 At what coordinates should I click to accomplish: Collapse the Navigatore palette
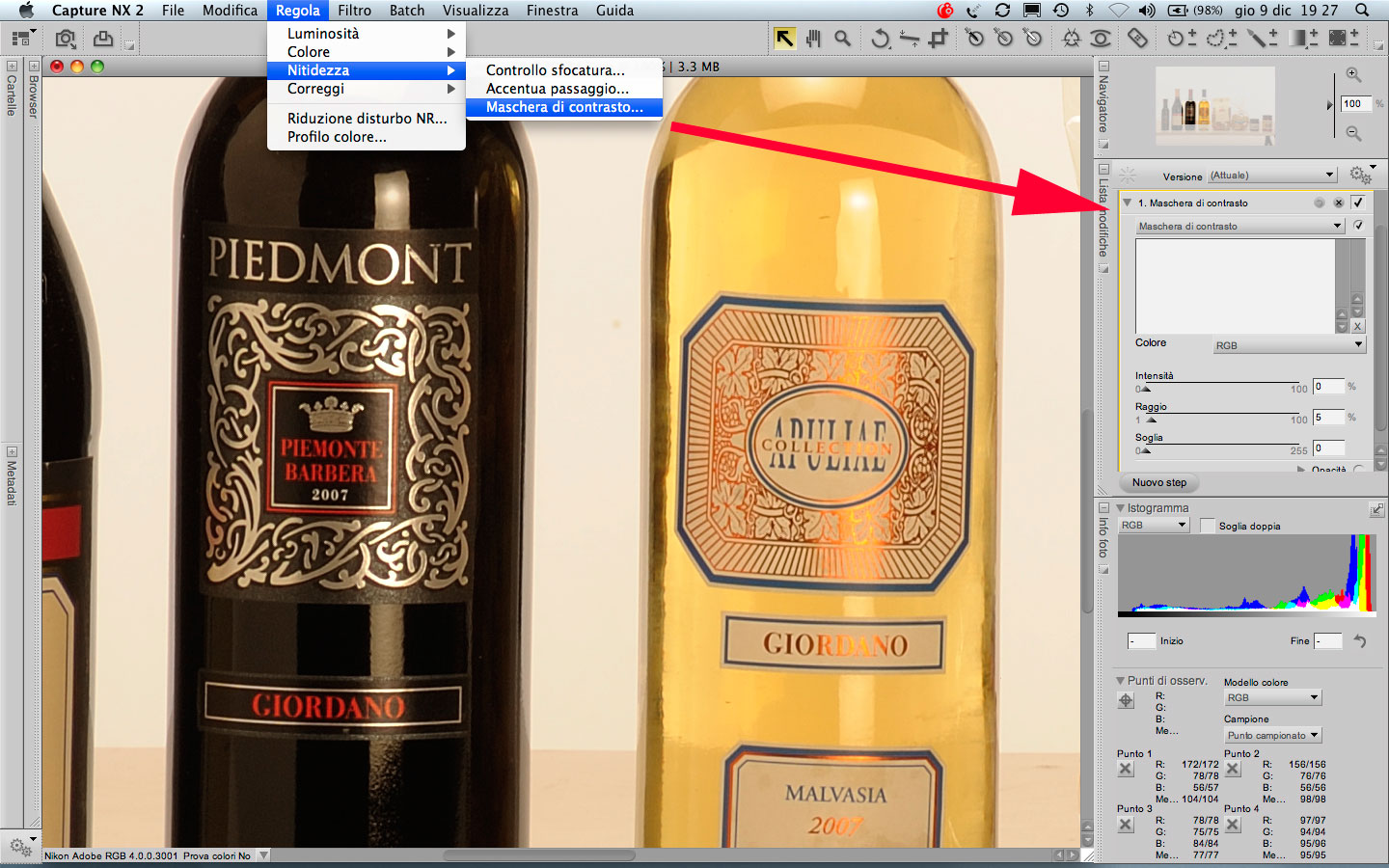1103,67
